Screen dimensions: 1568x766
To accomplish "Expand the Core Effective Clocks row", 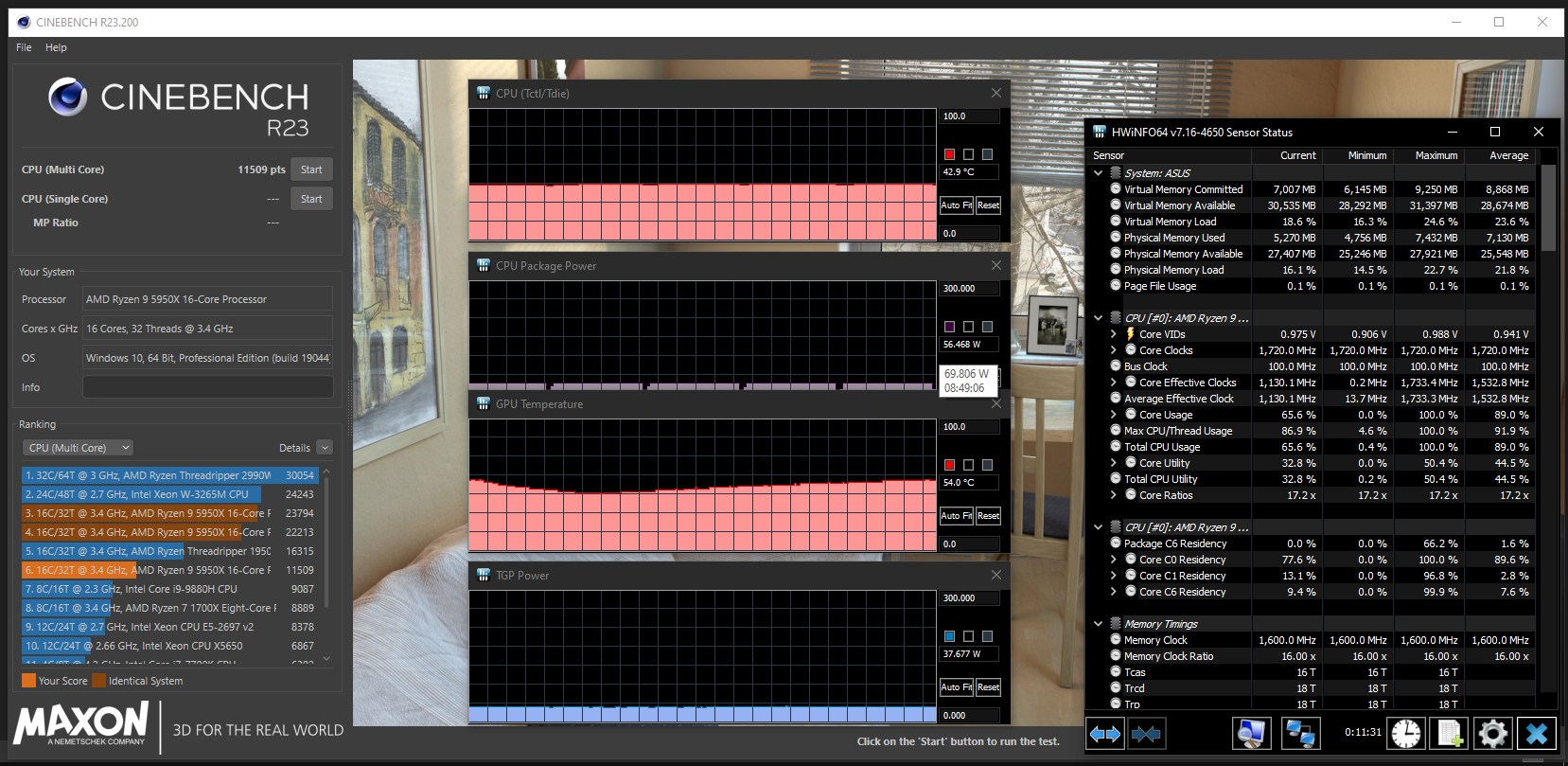I will click(x=1113, y=382).
